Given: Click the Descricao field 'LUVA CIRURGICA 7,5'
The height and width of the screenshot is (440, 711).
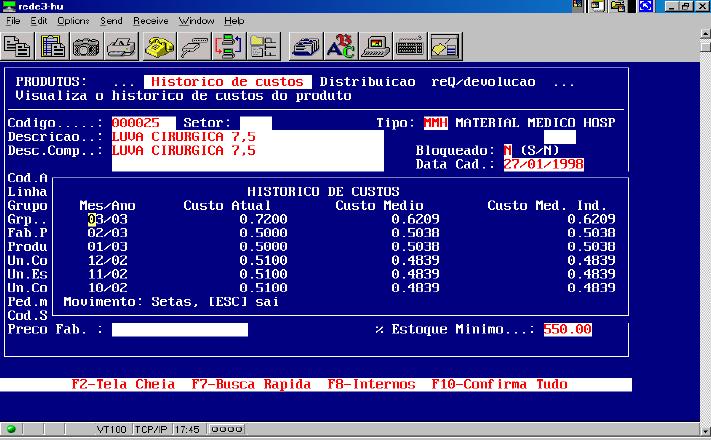Looking at the screenshot, I should click(x=248, y=137).
